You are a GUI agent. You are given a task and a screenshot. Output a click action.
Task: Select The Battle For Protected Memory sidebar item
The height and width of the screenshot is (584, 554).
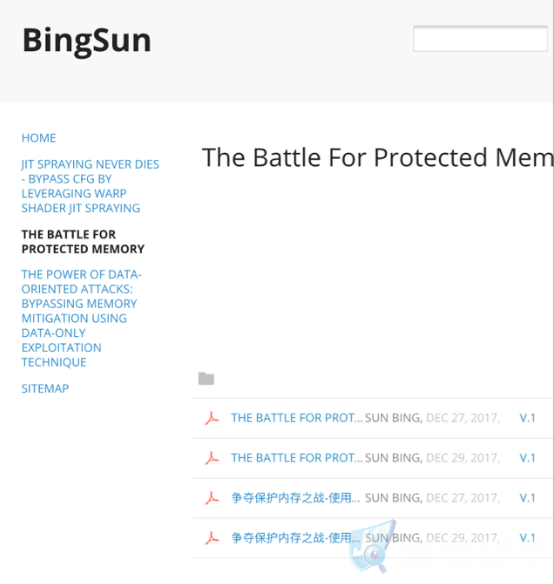83,242
